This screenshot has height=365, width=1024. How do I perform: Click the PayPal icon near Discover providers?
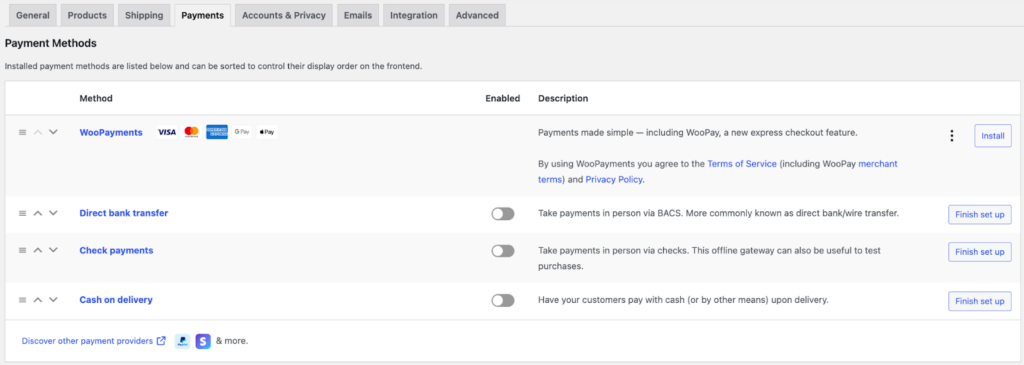182,341
